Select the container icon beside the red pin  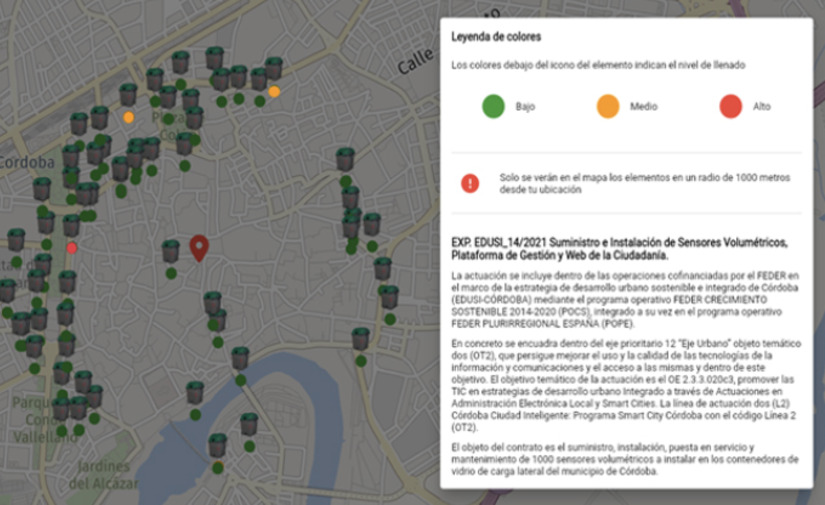(x=171, y=251)
